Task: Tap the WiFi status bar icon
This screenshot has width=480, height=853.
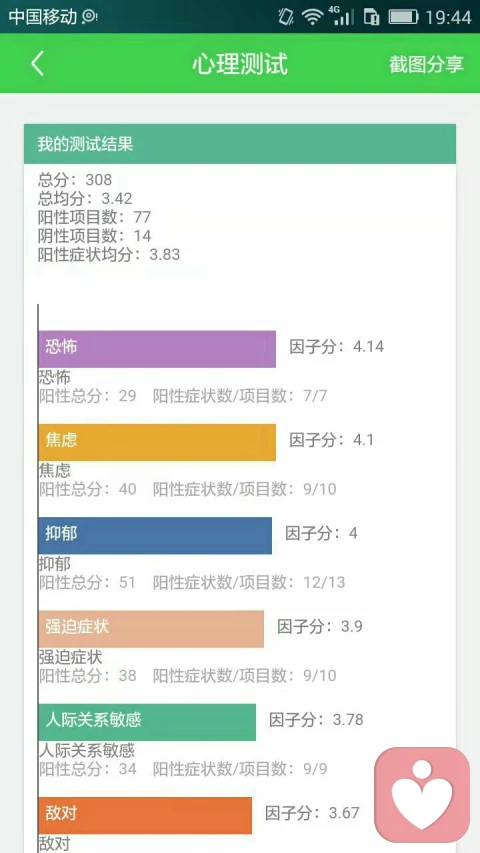Action: [312, 17]
